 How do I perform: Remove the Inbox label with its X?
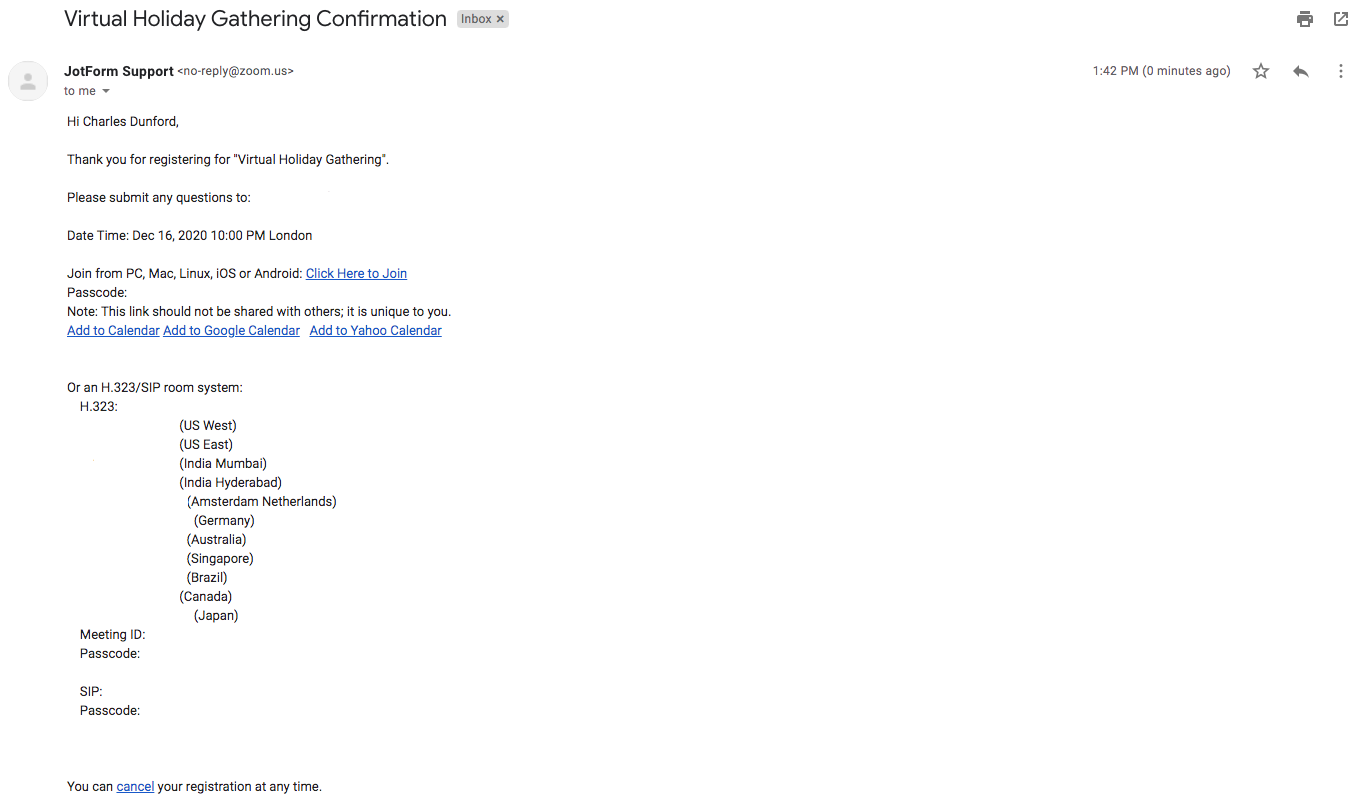500,19
